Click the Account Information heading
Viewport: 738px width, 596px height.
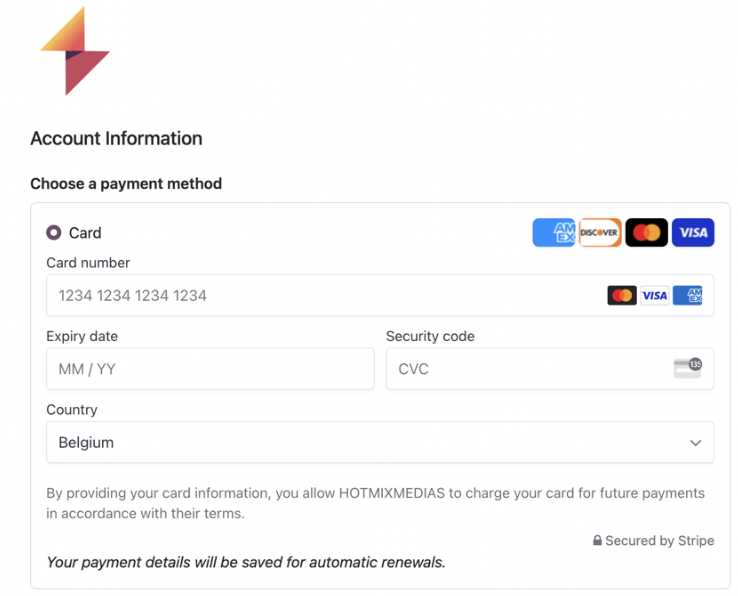click(116, 138)
